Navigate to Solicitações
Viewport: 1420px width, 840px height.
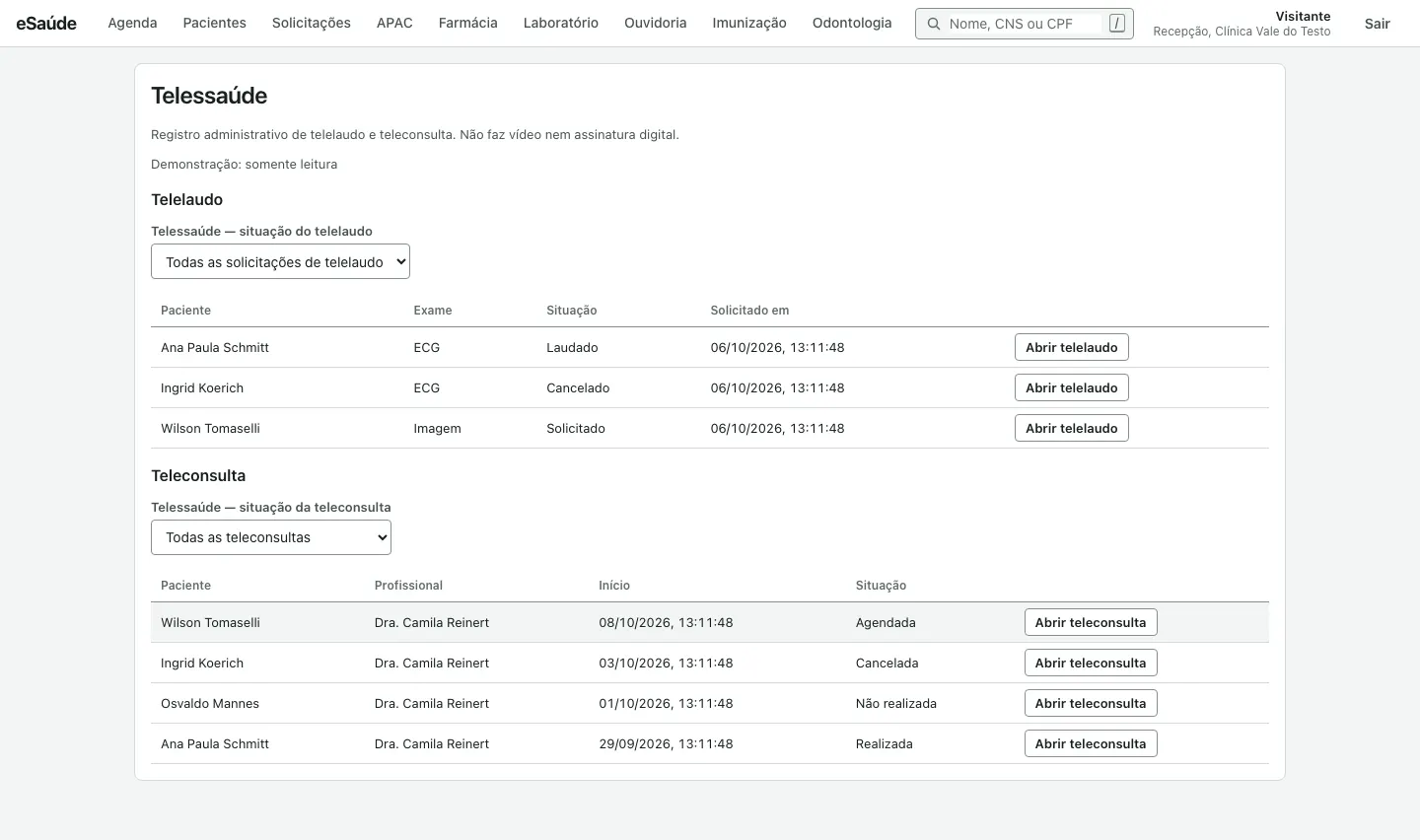312,24
